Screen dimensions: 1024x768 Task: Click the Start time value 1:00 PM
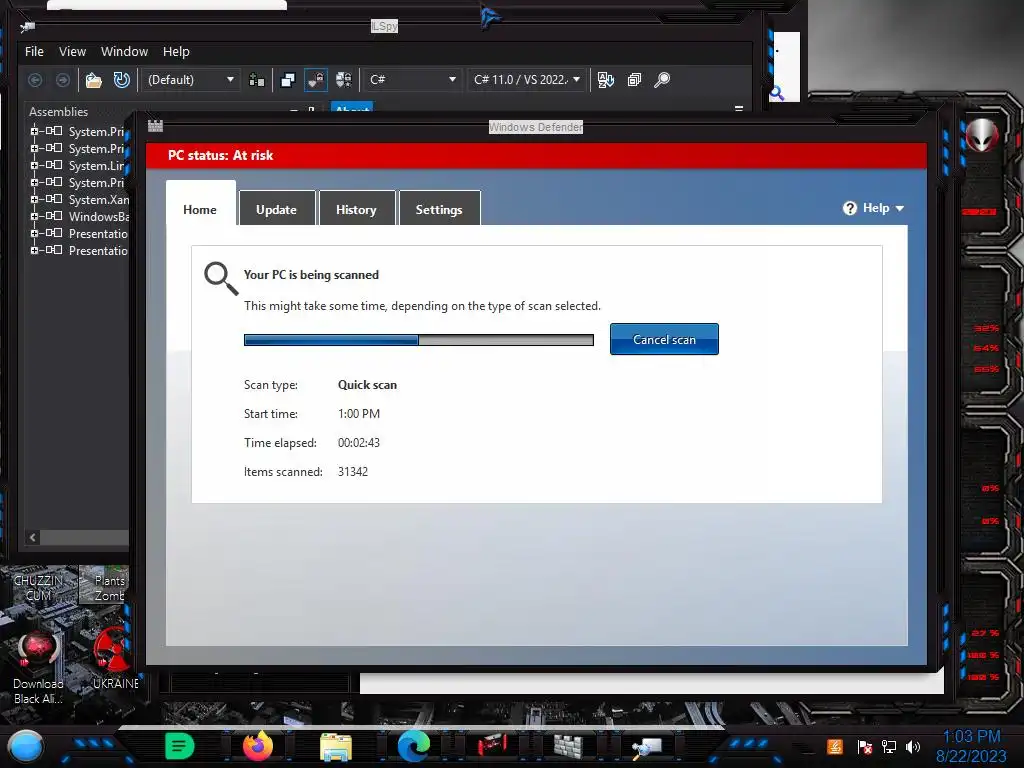pyautogui.click(x=359, y=413)
